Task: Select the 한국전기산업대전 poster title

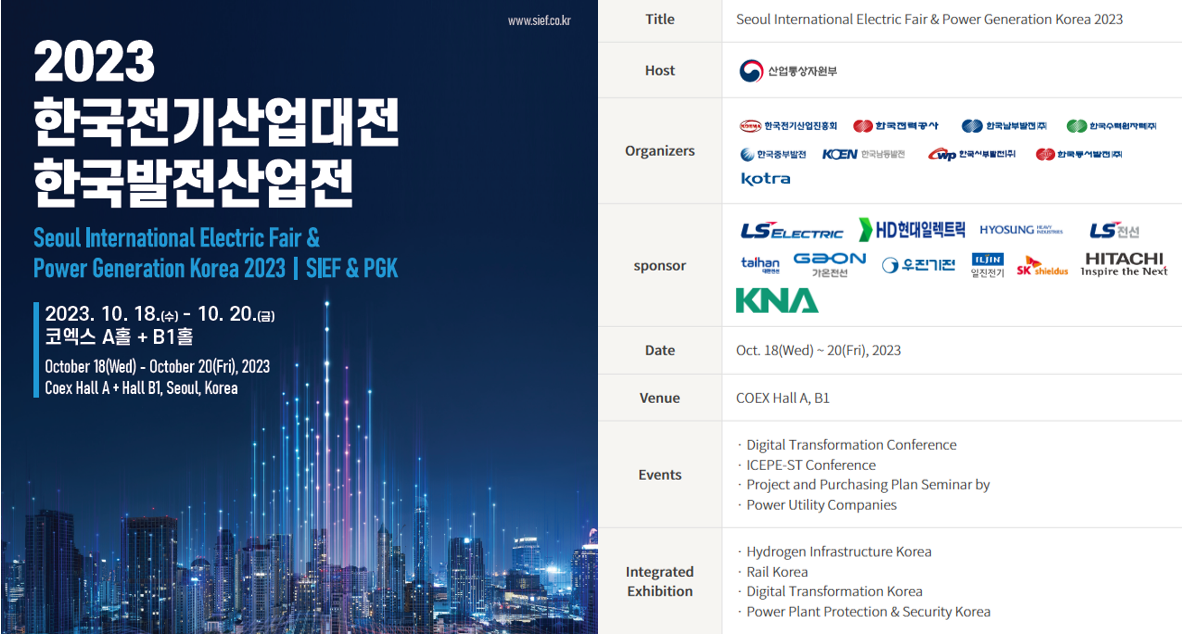Action: [216, 123]
